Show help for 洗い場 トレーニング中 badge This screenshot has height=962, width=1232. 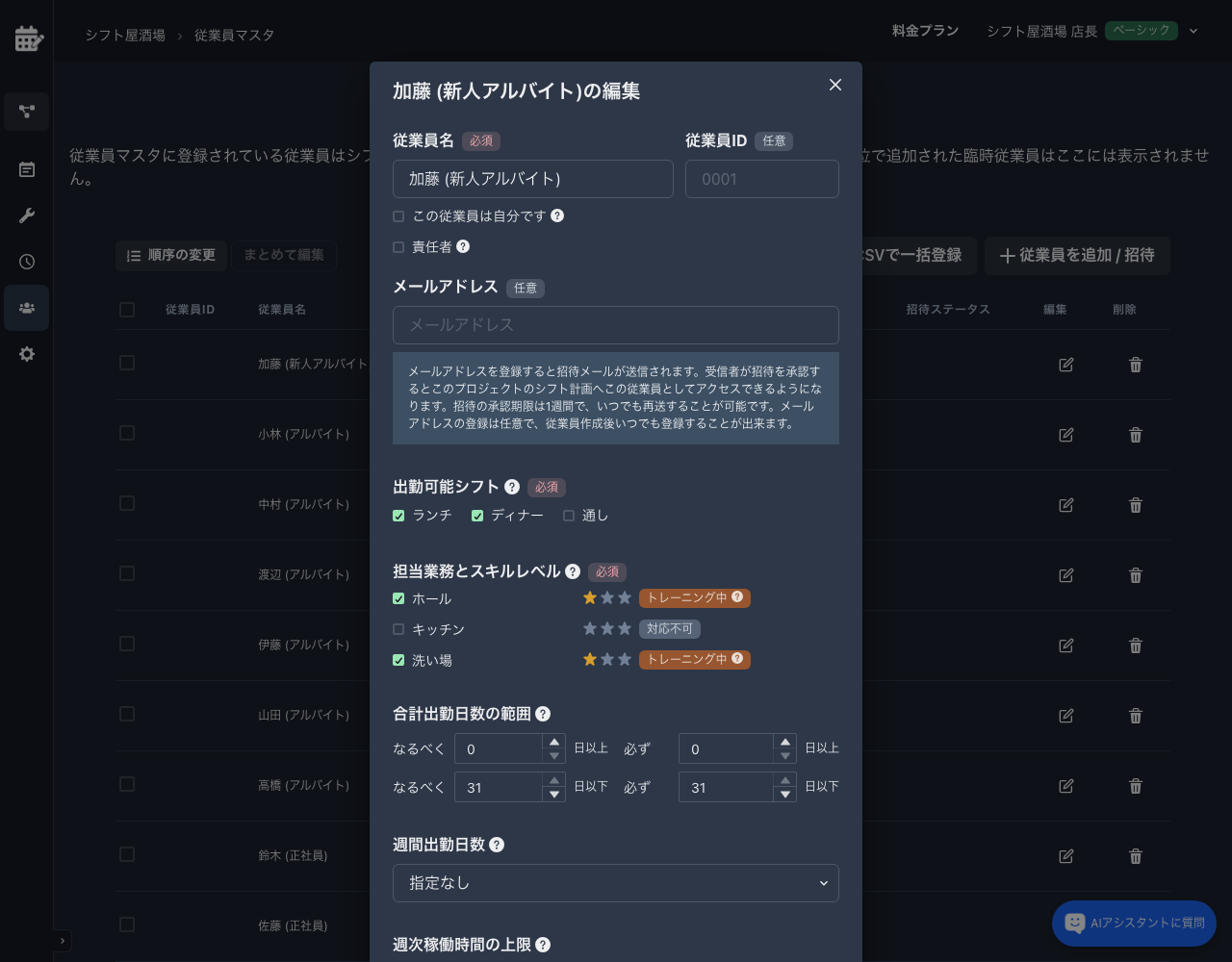(737, 659)
